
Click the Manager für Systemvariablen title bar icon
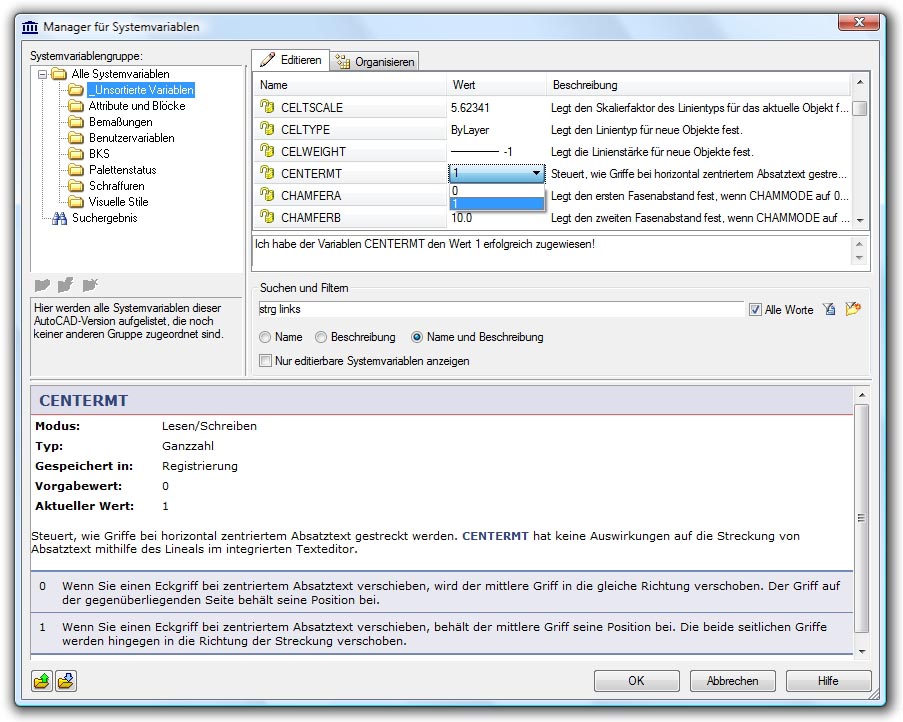[x=30, y=26]
